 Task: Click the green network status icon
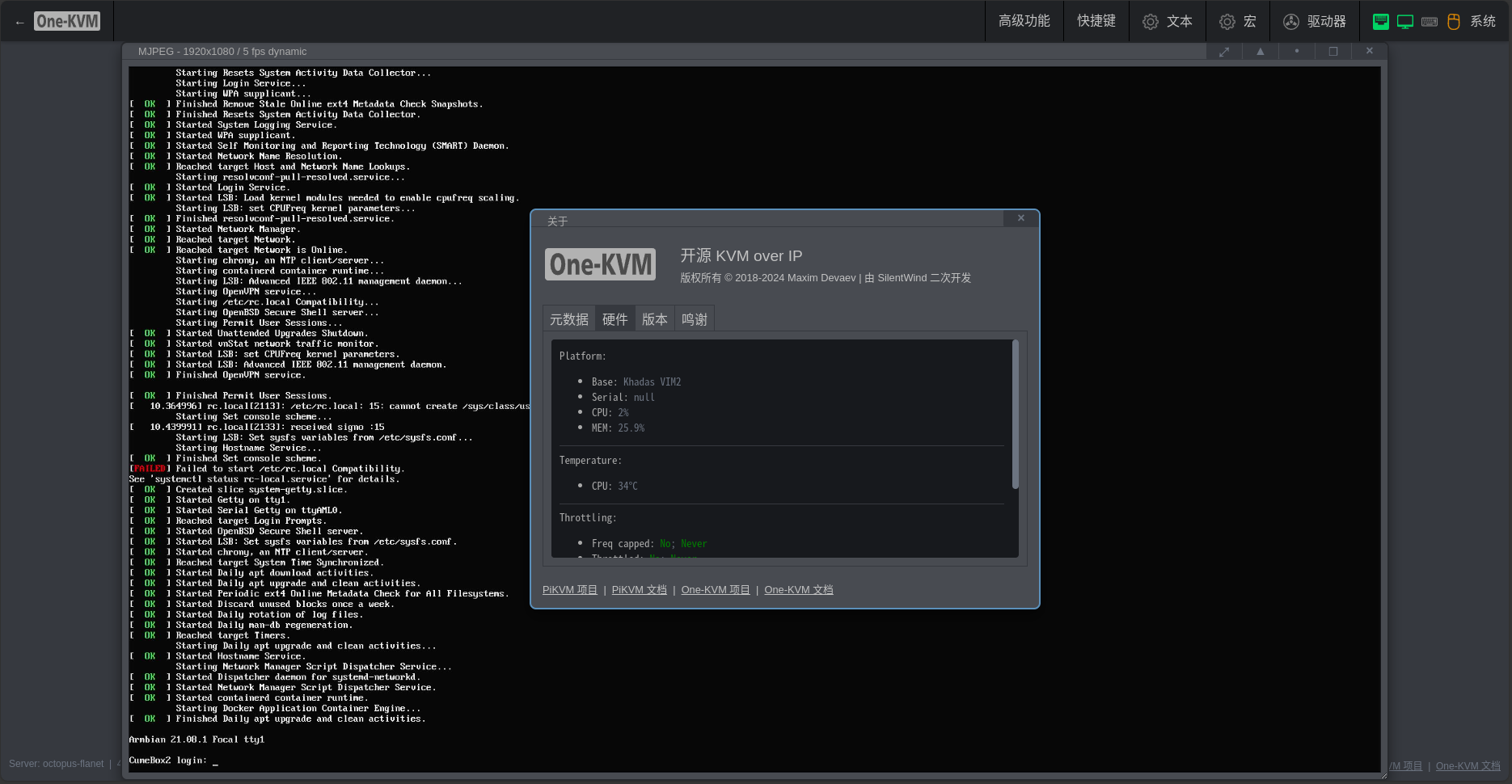1381,22
